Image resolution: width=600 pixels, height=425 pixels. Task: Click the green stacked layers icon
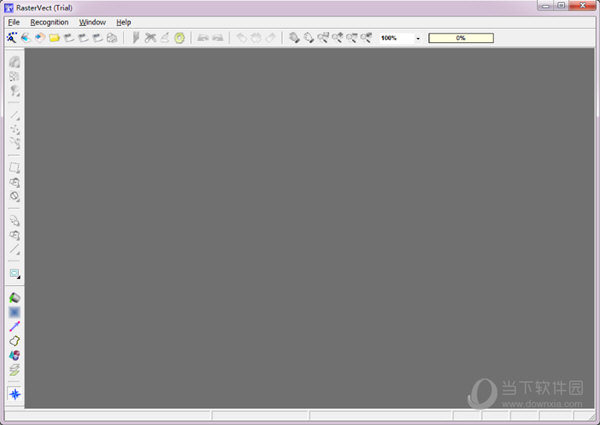(15, 370)
